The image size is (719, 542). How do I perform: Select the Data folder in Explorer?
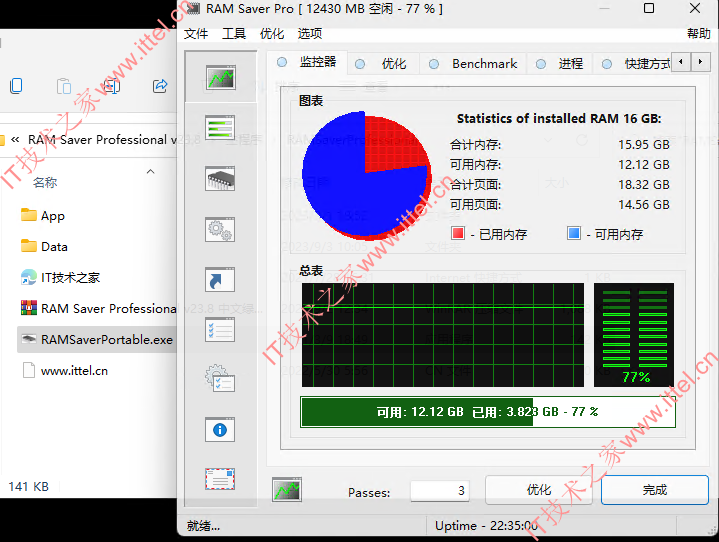[44, 246]
